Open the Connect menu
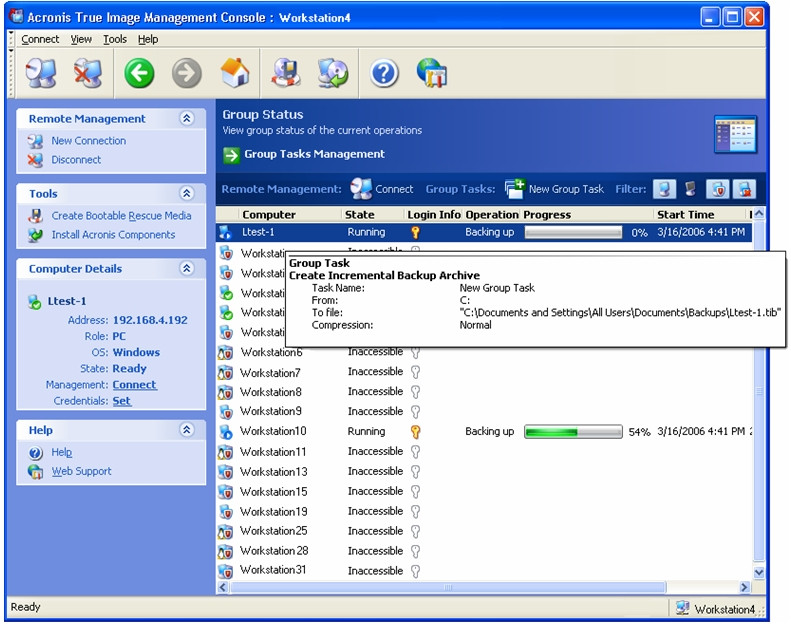This screenshot has width=791, height=624. pyautogui.click(x=40, y=39)
